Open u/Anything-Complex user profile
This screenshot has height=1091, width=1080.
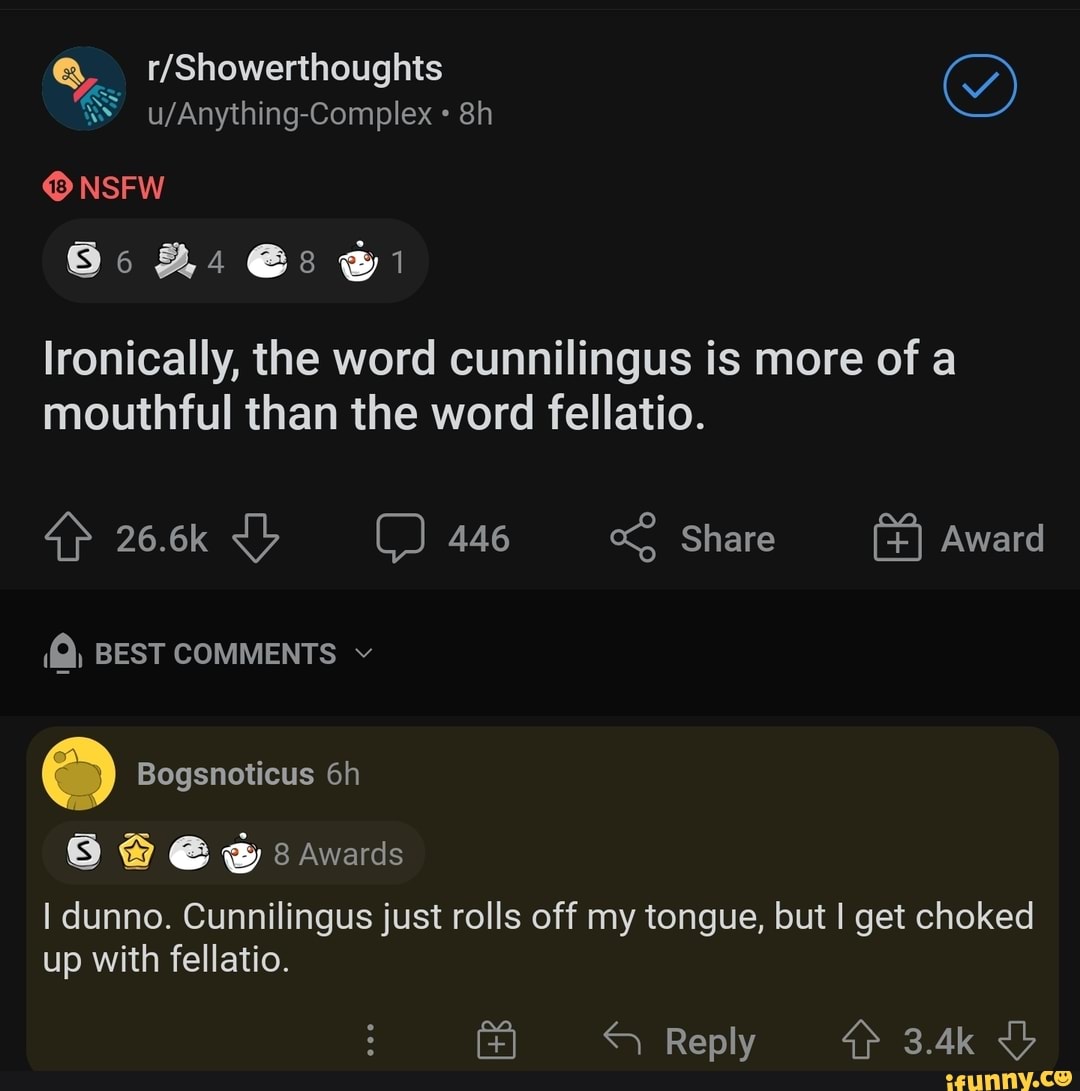[x=290, y=114]
